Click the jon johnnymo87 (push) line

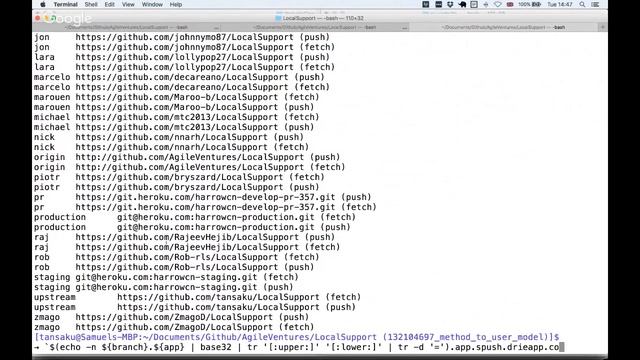182,37
